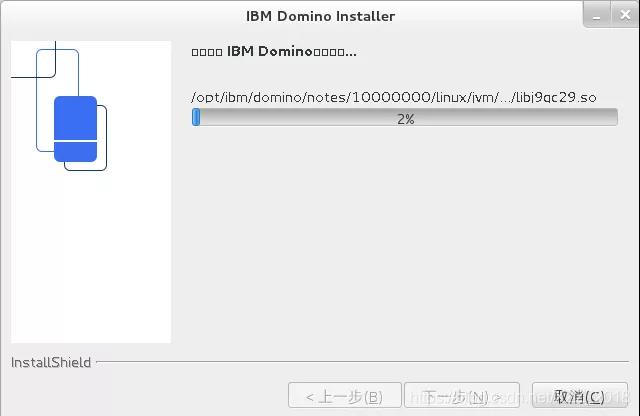Click the InstallShield label

pos(51,363)
